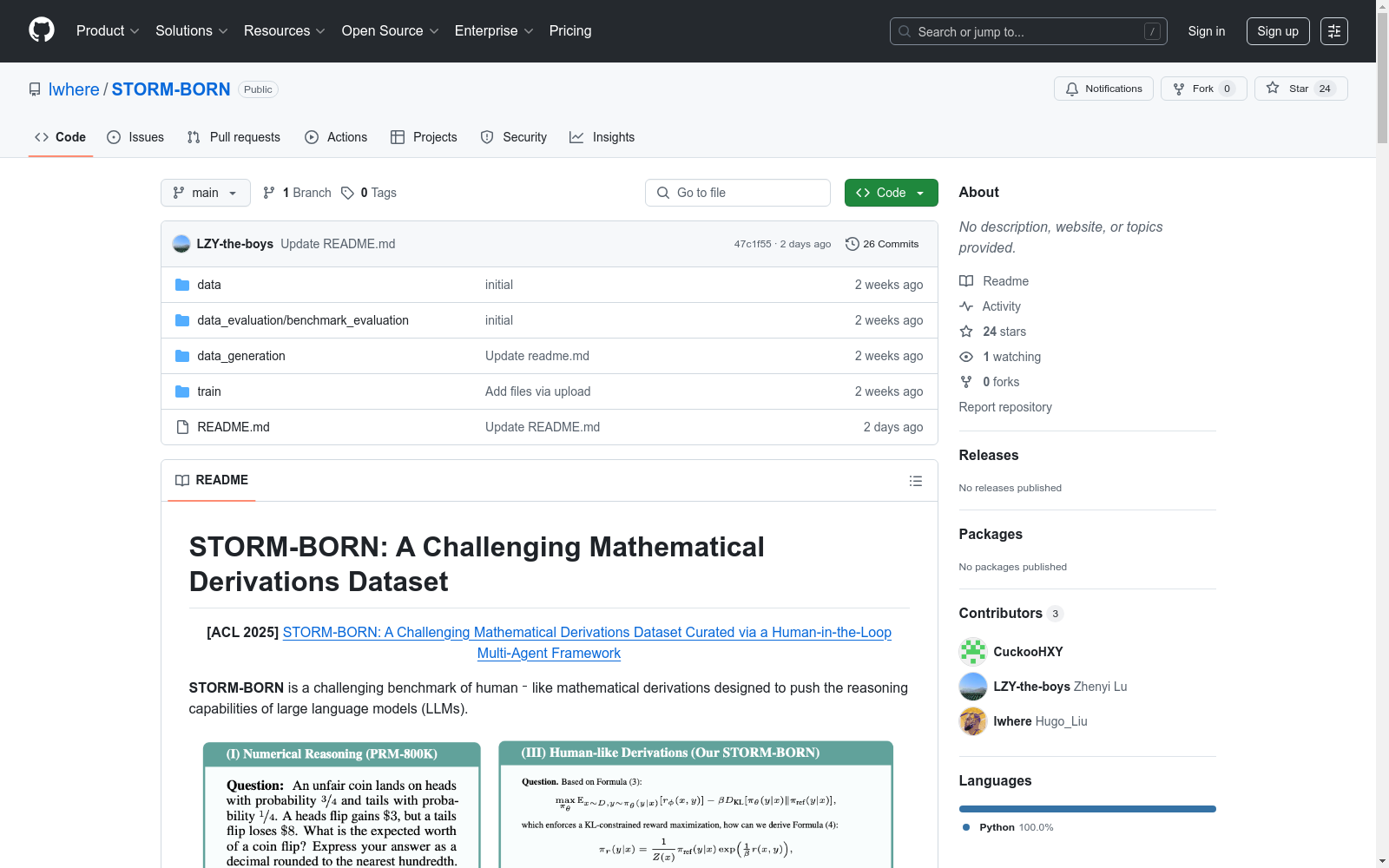
Task: Open the main branch selector dropdown
Action: coord(206,193)
